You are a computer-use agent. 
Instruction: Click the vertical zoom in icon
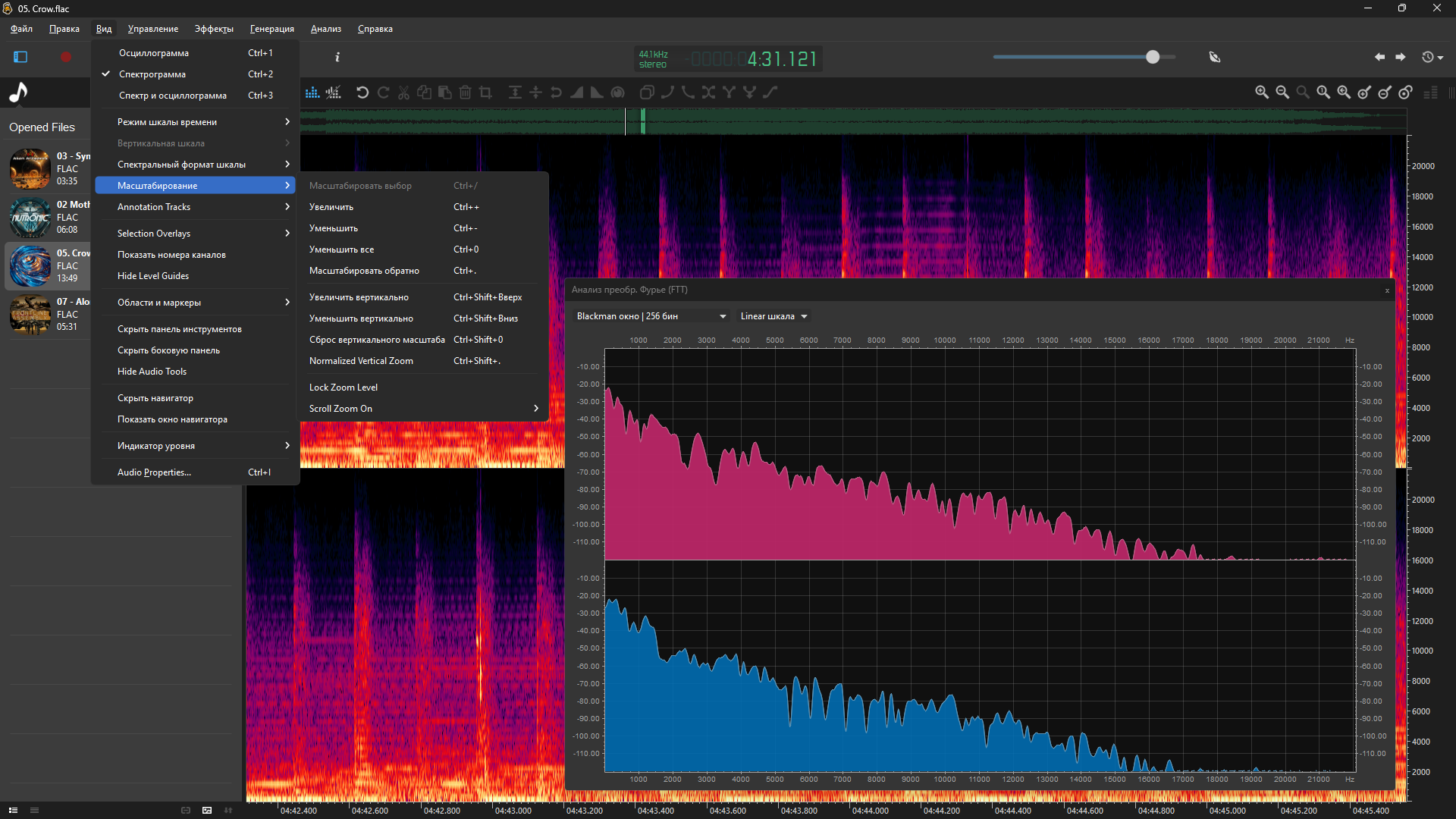(x=1364, y=93)
